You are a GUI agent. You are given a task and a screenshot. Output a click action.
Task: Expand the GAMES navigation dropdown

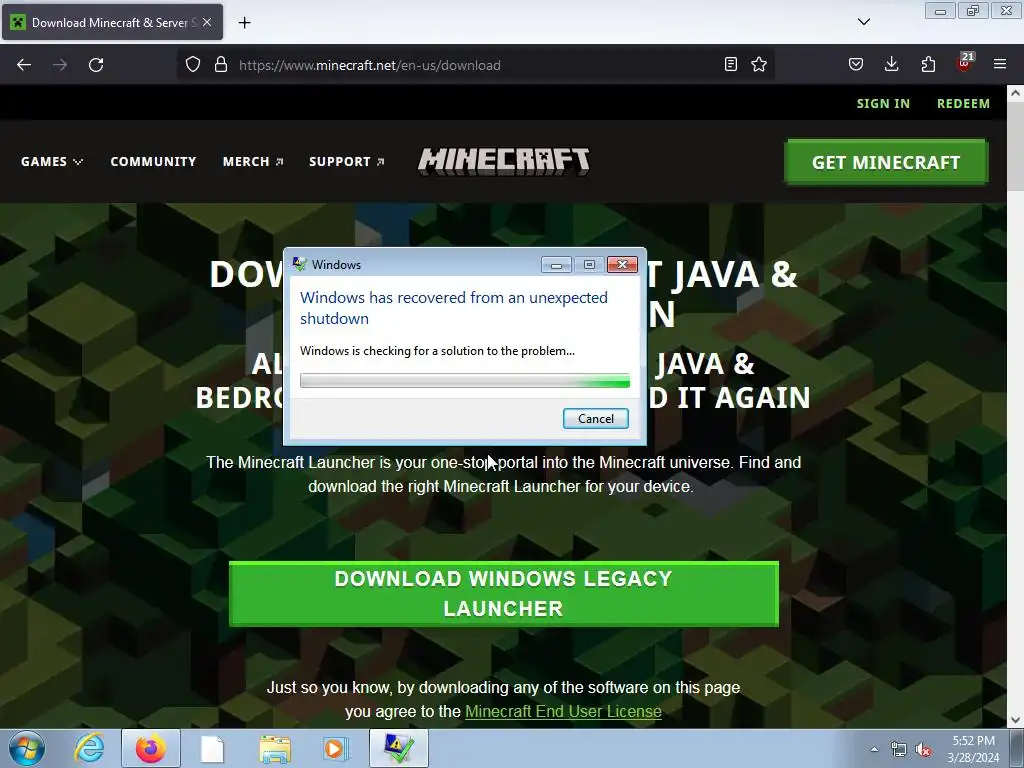point(52,161)
